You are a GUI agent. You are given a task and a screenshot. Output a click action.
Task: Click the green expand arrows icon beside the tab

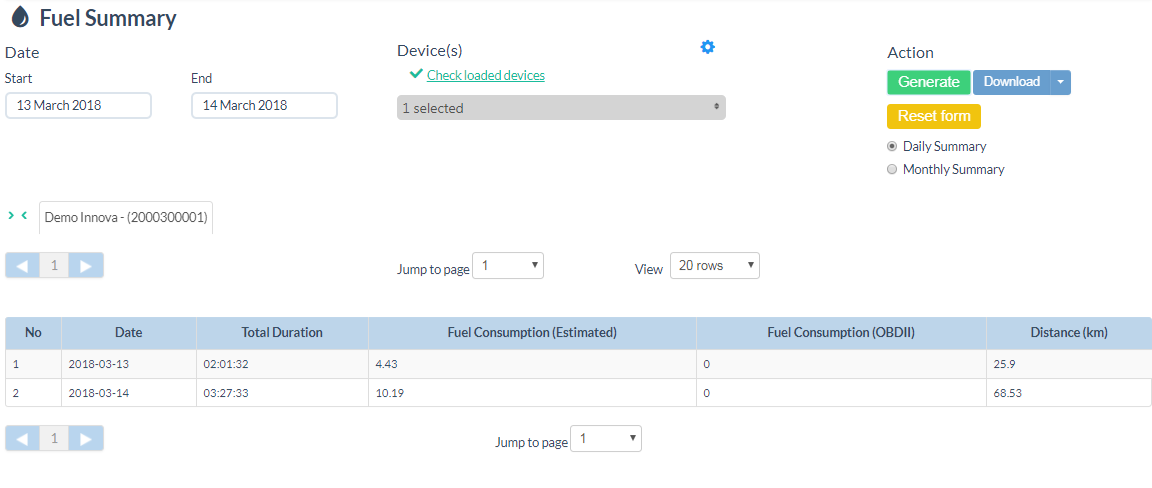[x=17, y=216]
